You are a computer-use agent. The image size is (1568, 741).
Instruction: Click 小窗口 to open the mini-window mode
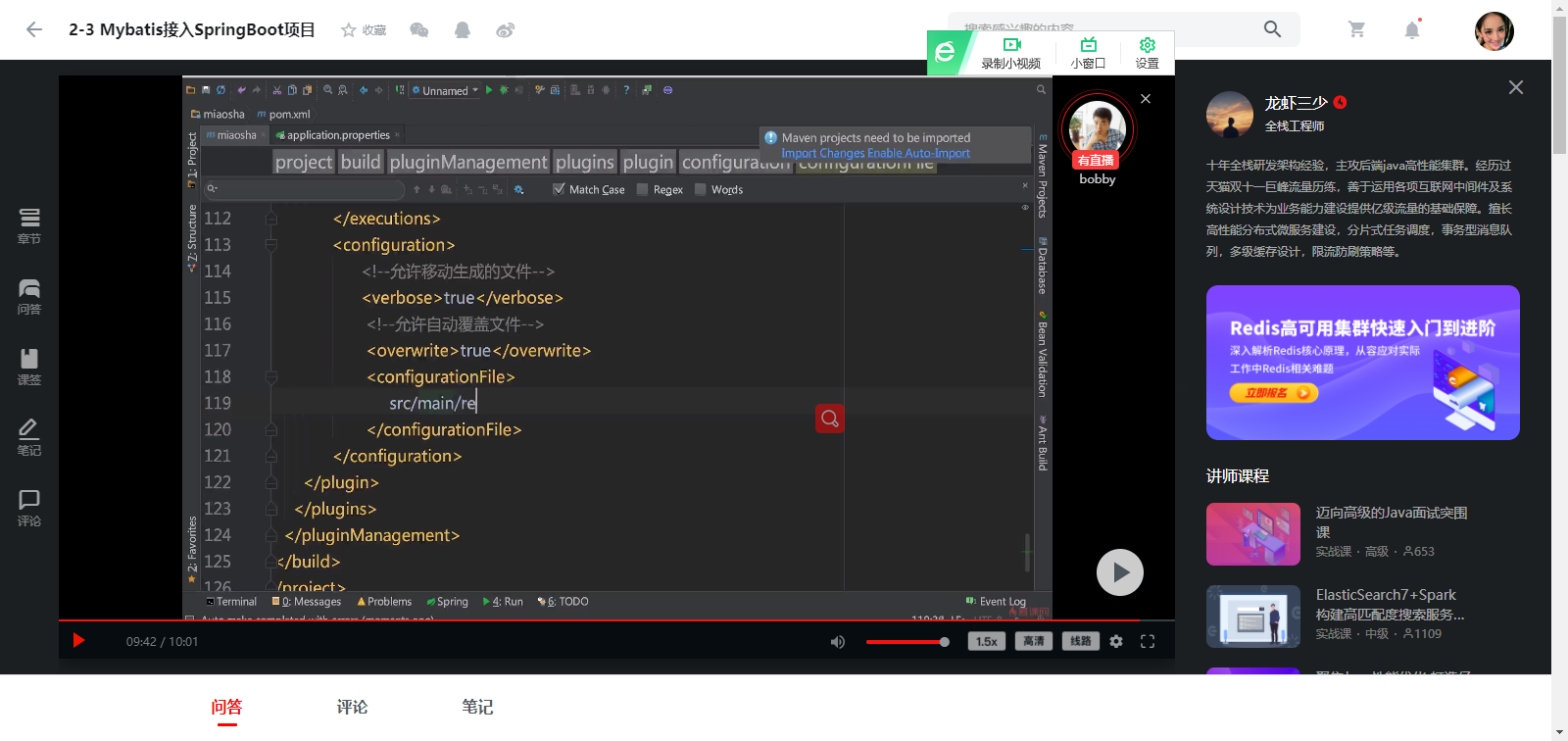1088,54
